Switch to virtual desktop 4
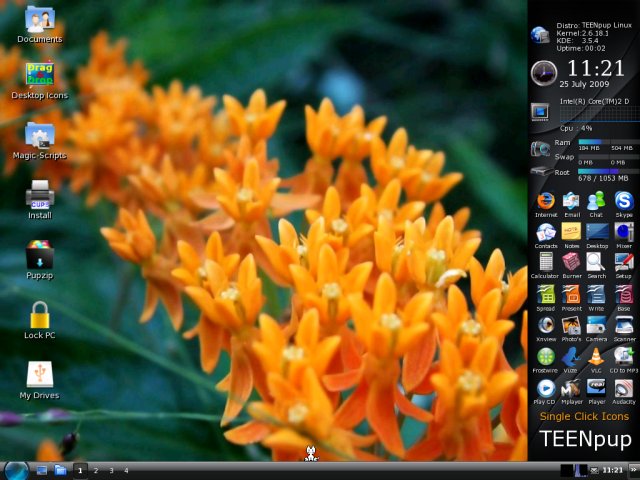The width and height of the screenshot is (640, 480). coord(127,471)
